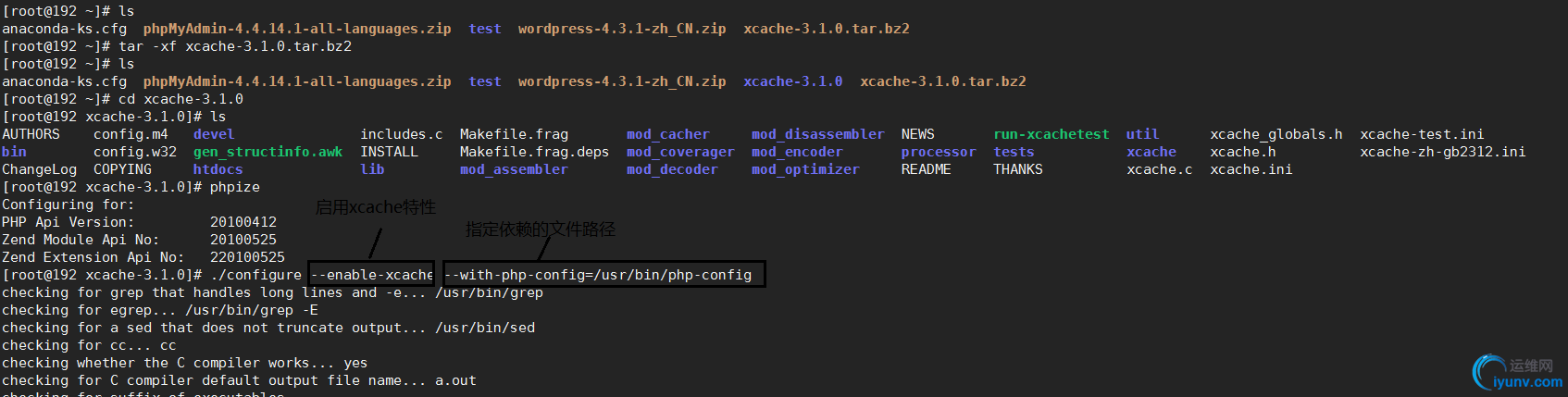Click the Makefile.frag.deps file entry
1568x397 pixels.
534,152
